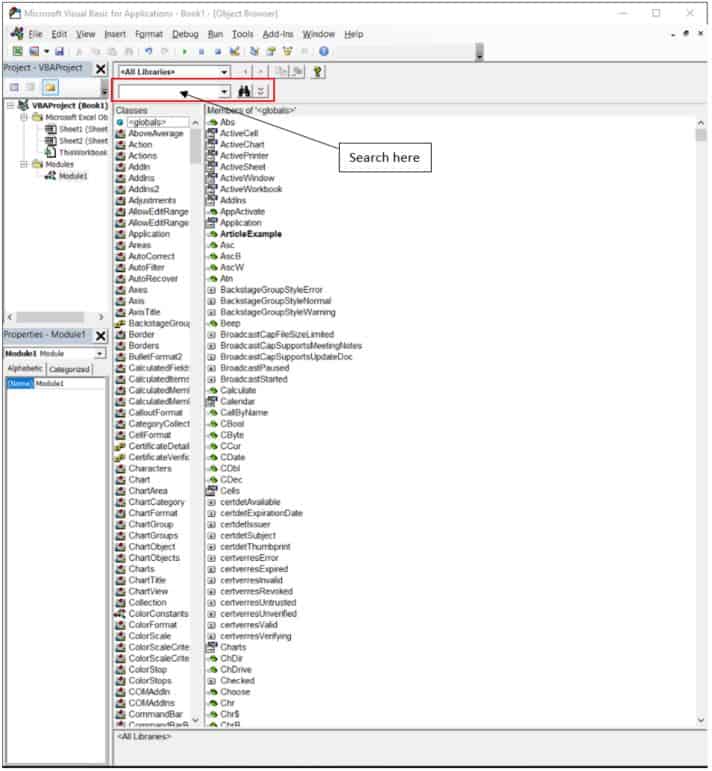Open VBA Help blue question icon
Image resolution: width=712 pixels, height=771 pixels.
point(324,51)
